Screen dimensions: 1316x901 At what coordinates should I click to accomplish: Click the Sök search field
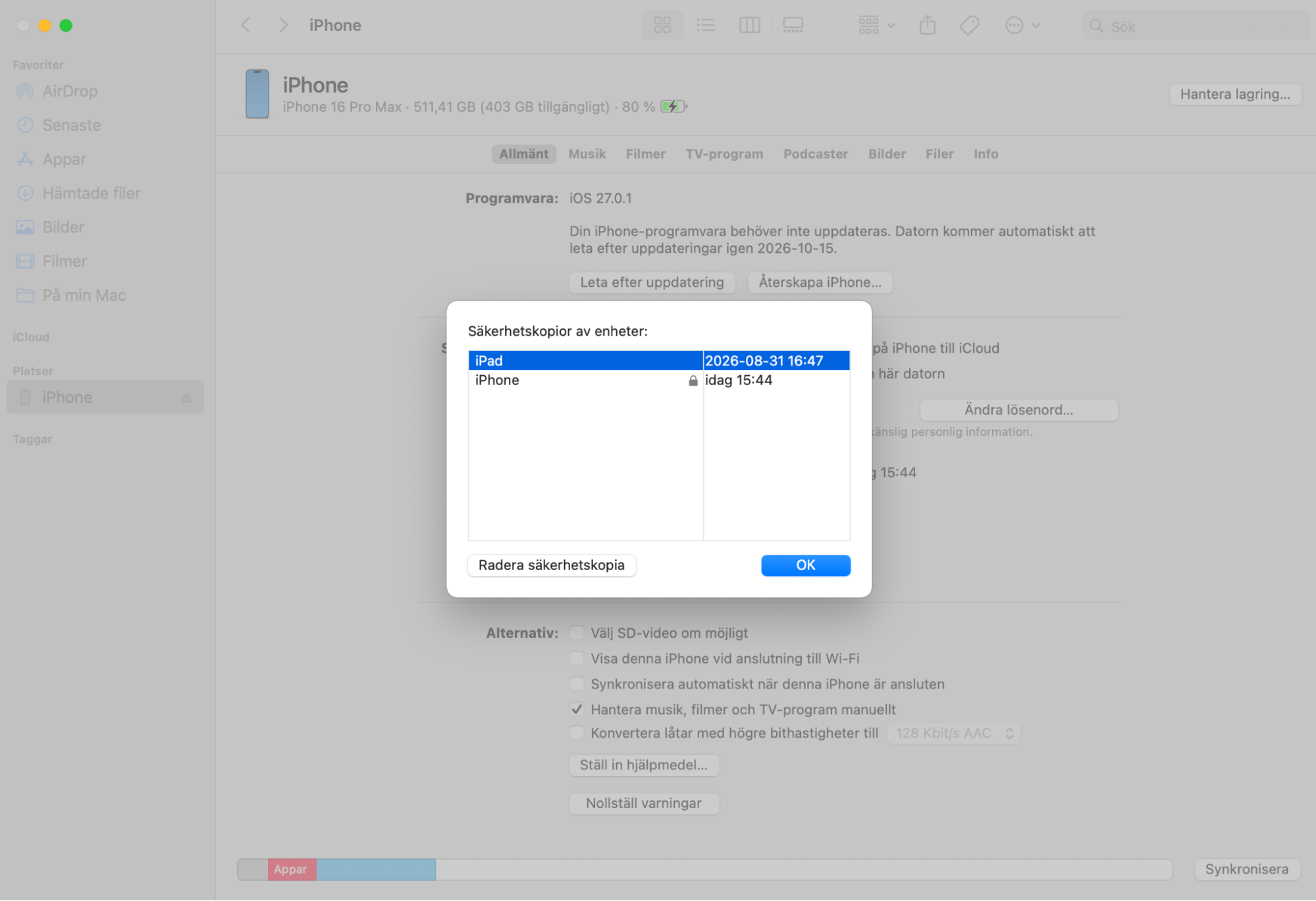pyautogui.click(x=1196, y=26)
